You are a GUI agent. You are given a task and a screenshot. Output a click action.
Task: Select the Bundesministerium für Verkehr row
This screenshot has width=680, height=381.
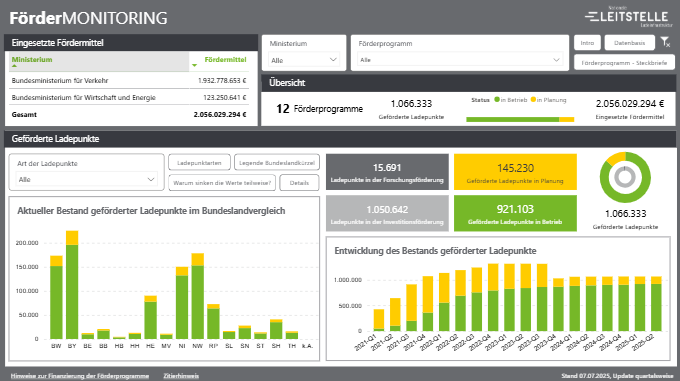coord(129,81)
